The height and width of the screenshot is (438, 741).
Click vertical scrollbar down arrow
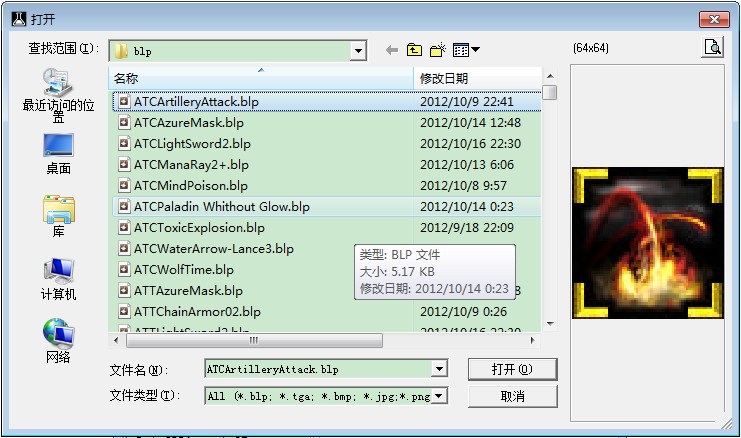pos(550,324)
